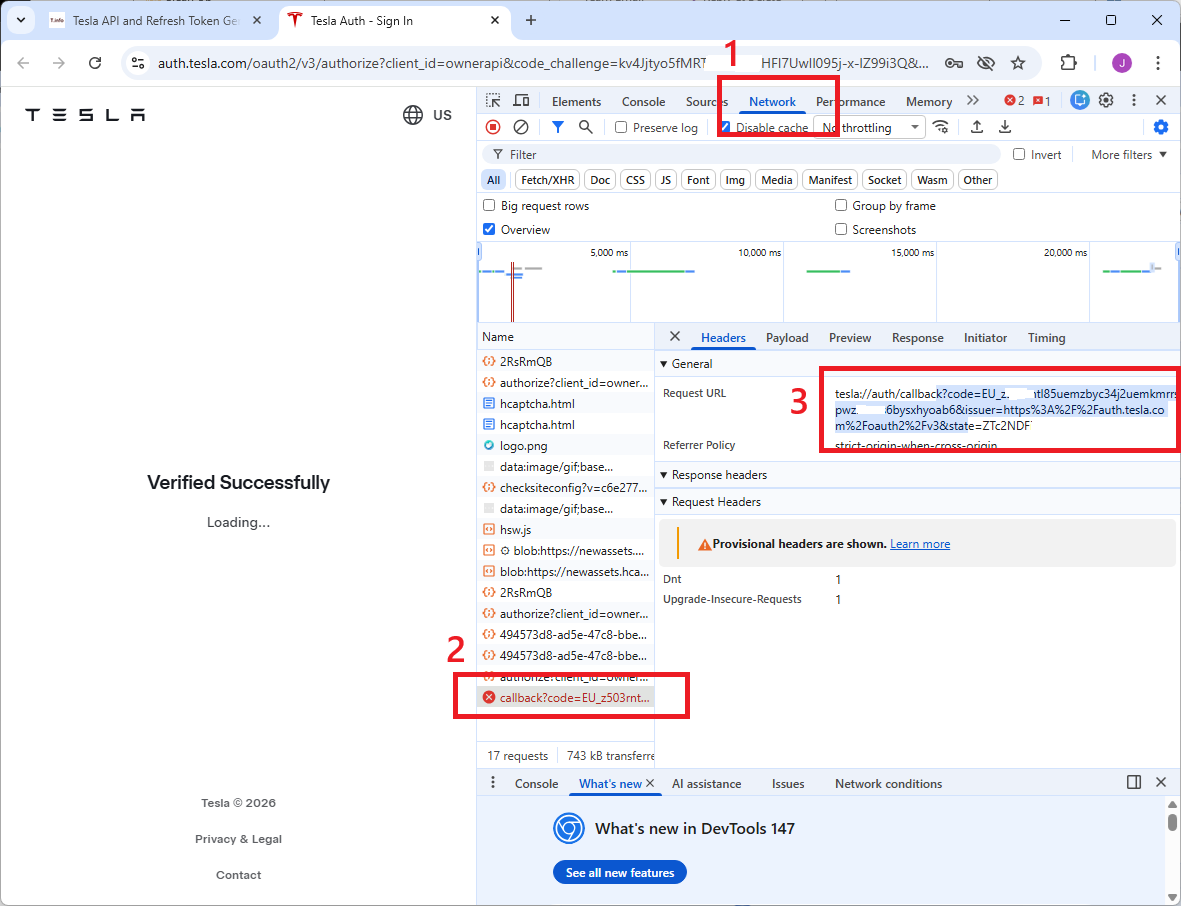Switch to Tesla API and Refresh Token browser tab
Viewport: 1181px width, 906px height.
point(156,21)
